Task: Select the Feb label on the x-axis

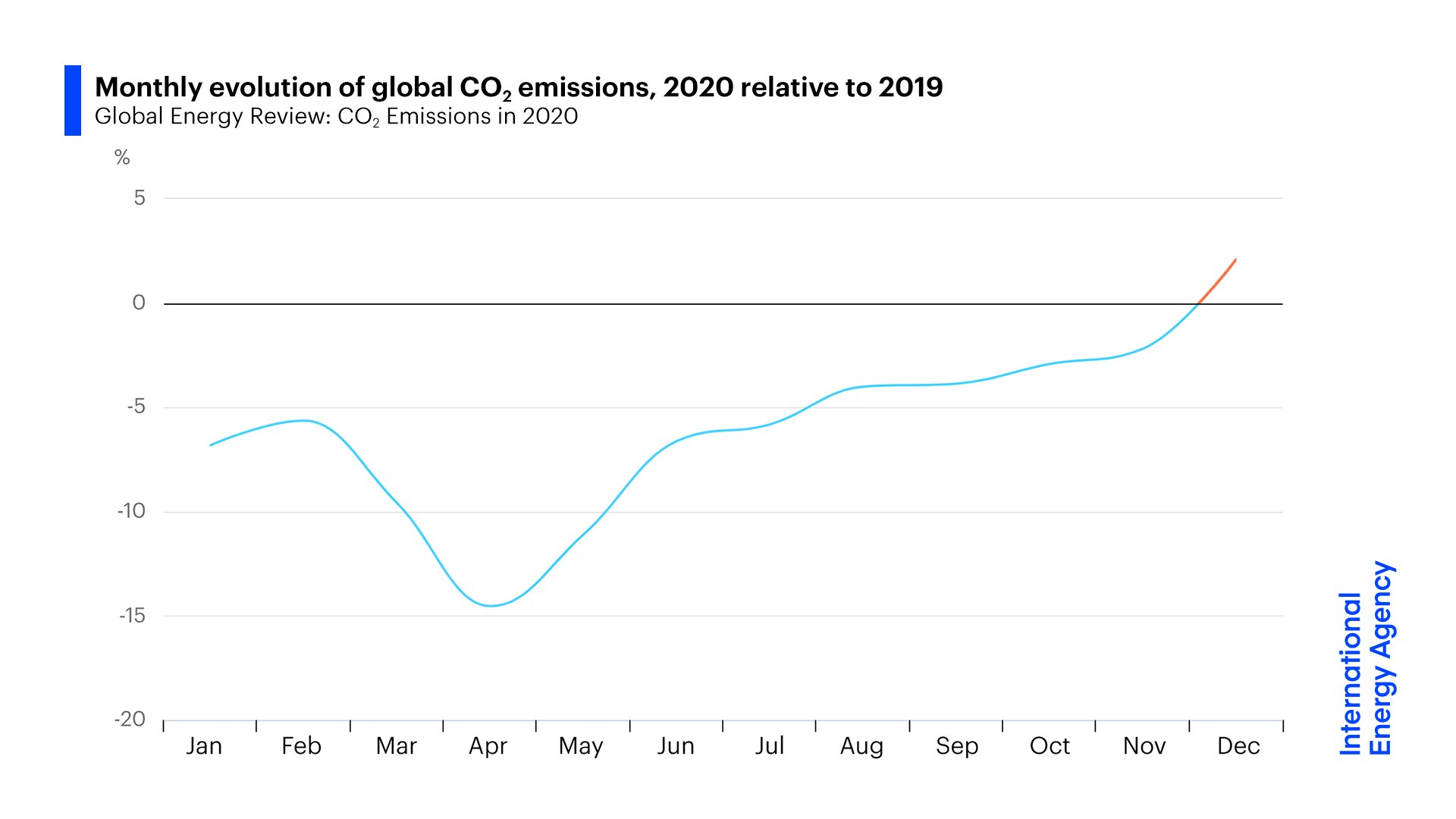Action: [x=301, y=746]
